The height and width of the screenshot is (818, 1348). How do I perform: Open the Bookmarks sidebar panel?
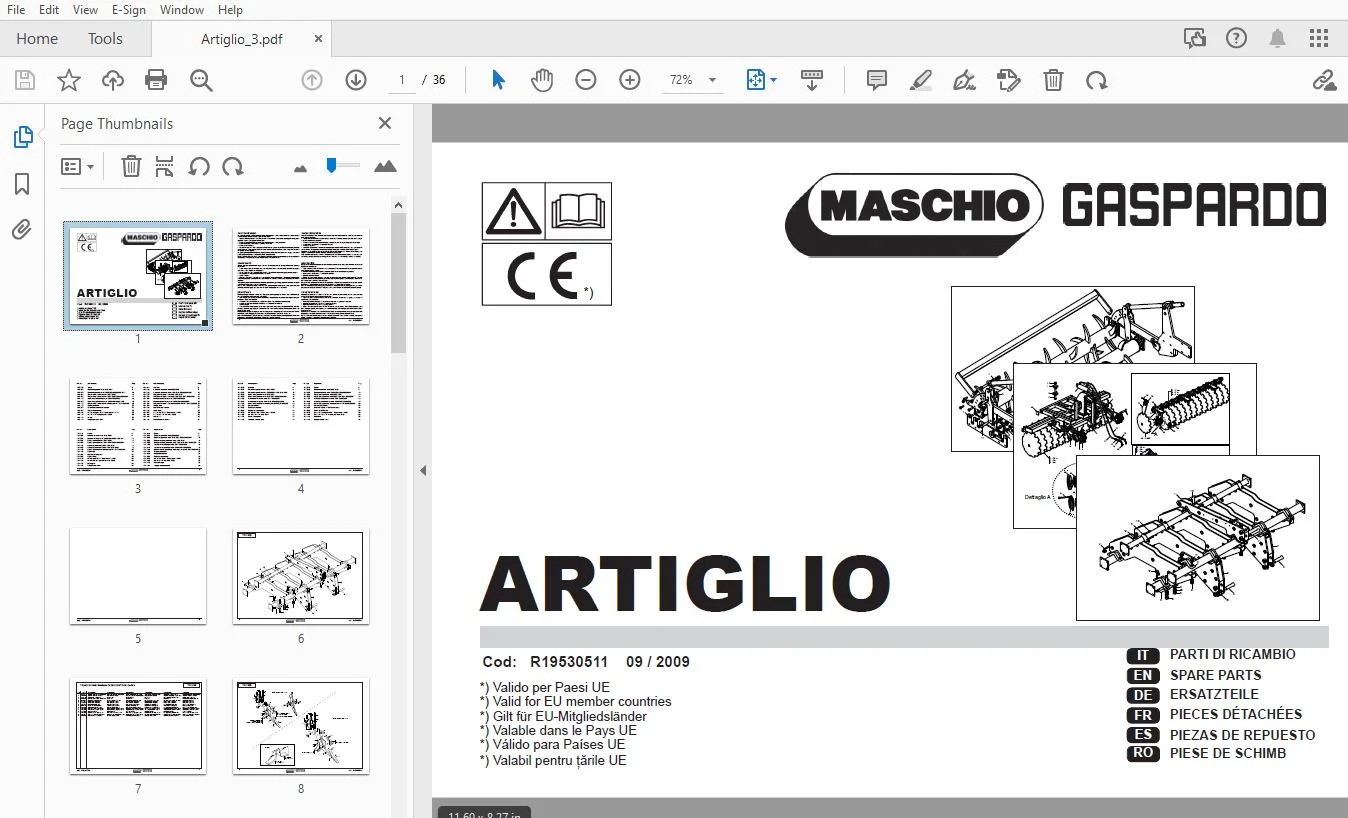[22, 184]
